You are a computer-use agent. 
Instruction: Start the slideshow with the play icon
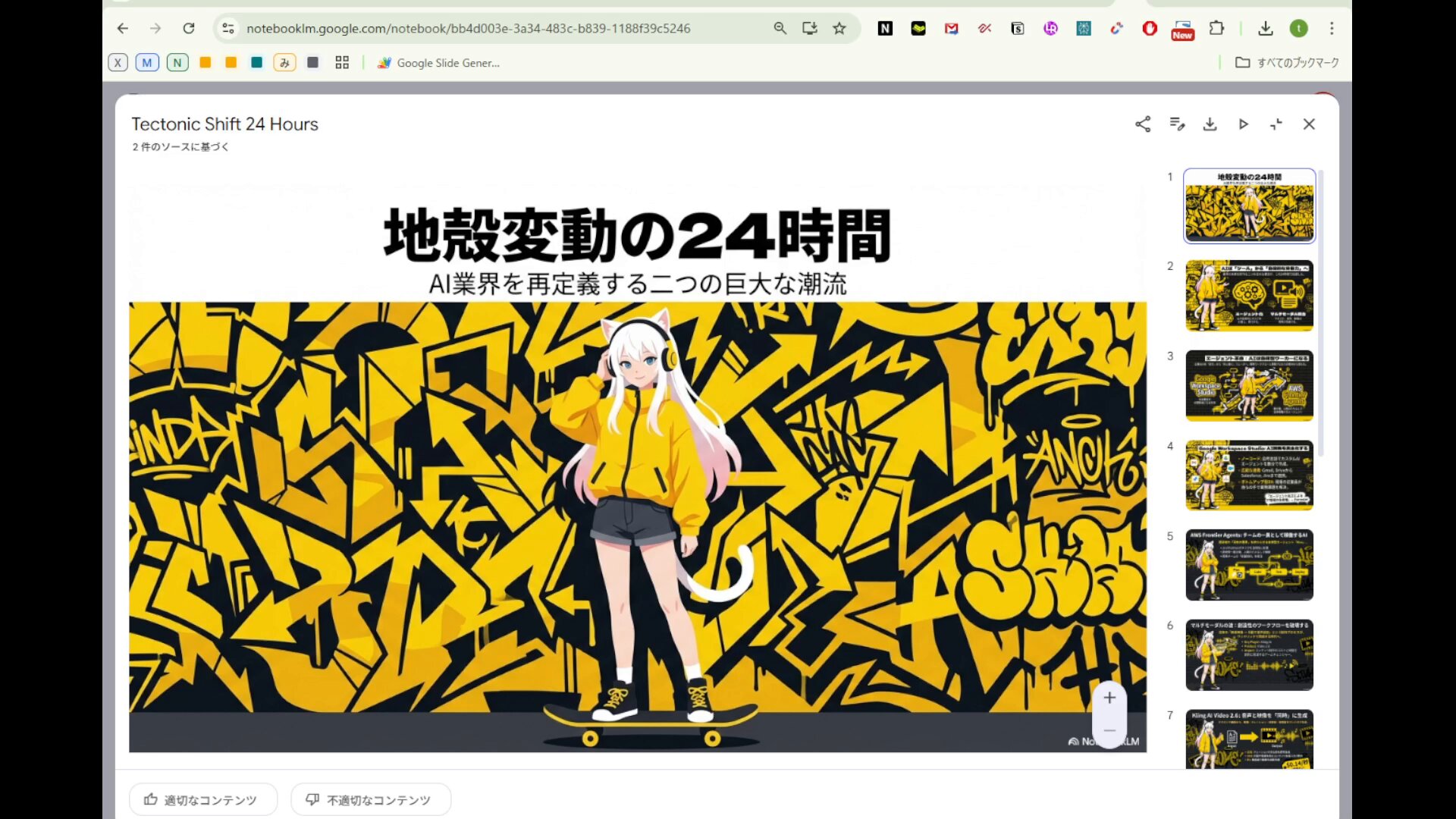tap(1243, 124)
